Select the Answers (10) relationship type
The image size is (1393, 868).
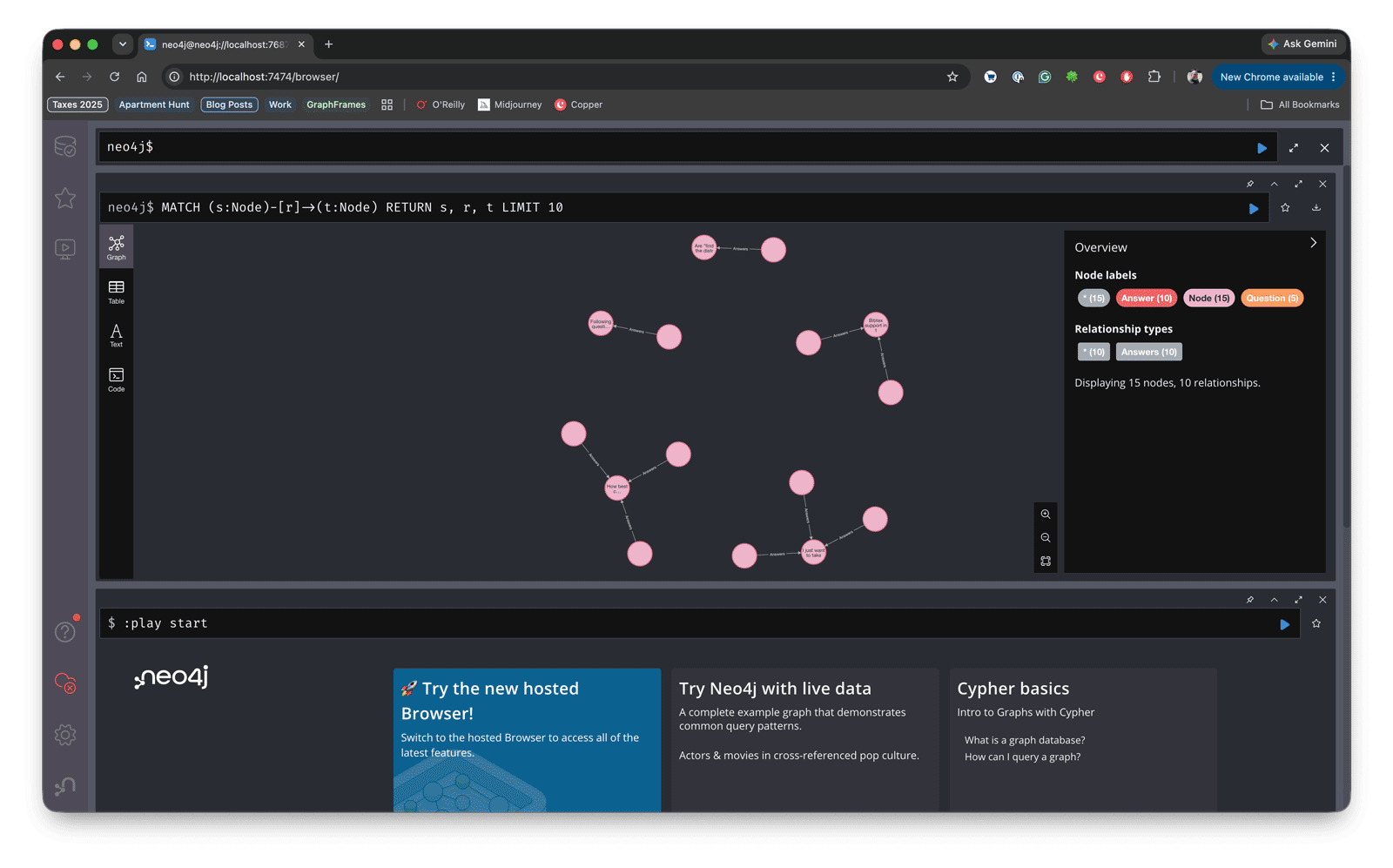[x=1149, y=352]
